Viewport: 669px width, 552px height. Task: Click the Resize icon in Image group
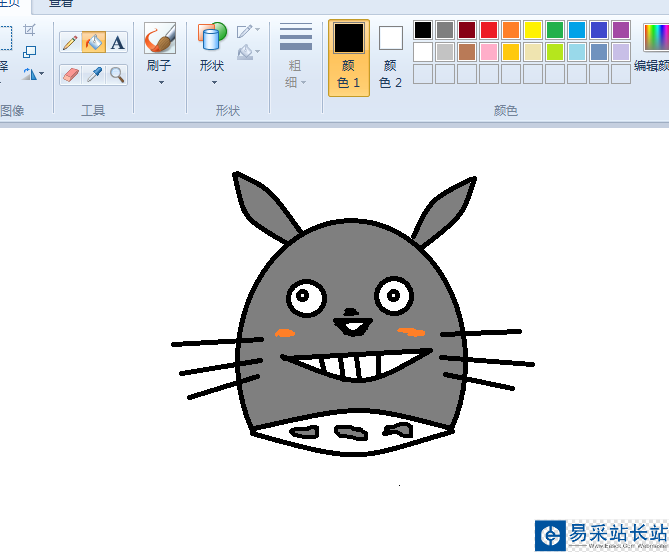pos(30,52)
